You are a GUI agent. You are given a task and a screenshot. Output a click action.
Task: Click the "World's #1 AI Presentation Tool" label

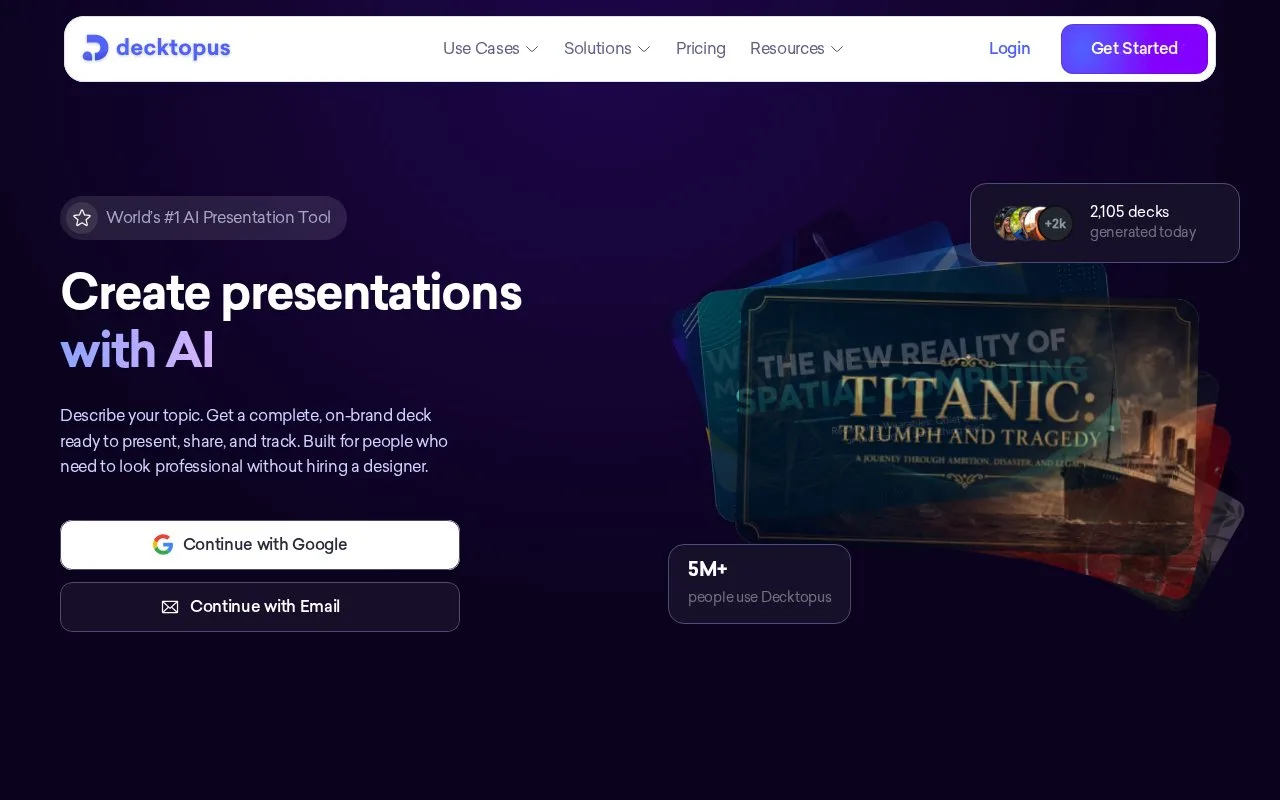pyautogui.click(x=218, y=218)
